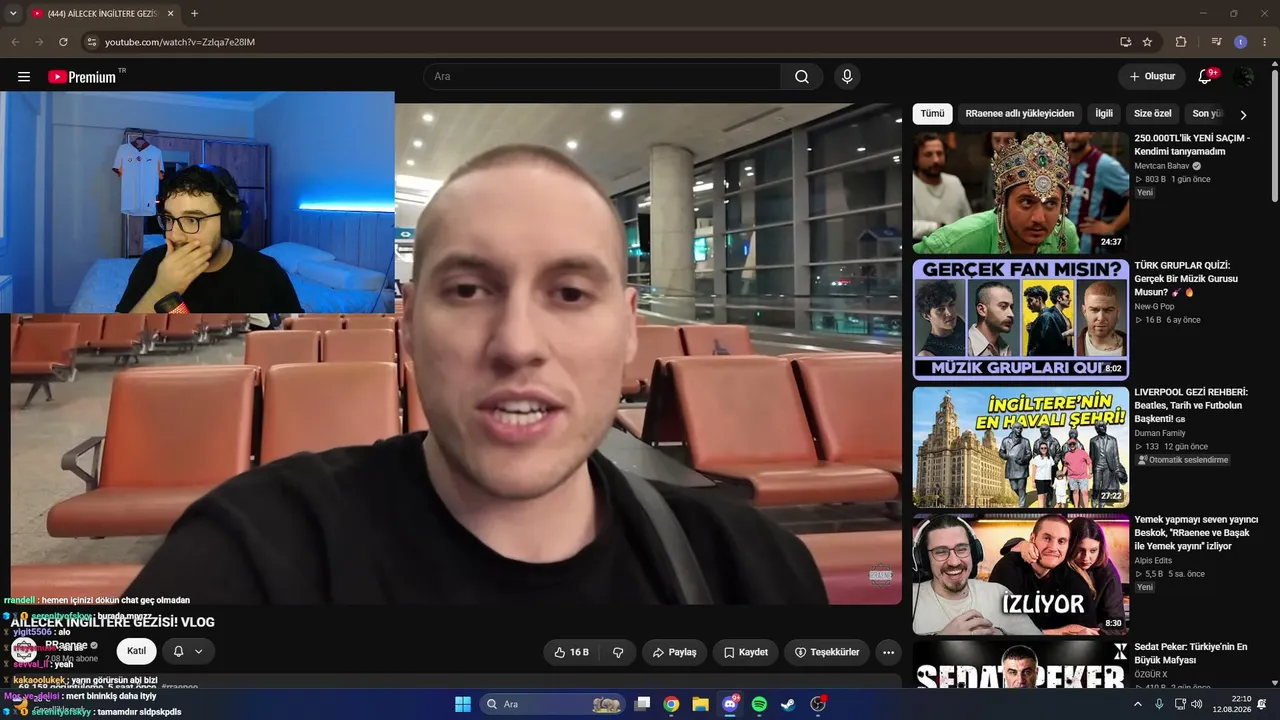The image size is (1280, 720).
Task: Like the video with 16 B likes
Action: (571, 652)
